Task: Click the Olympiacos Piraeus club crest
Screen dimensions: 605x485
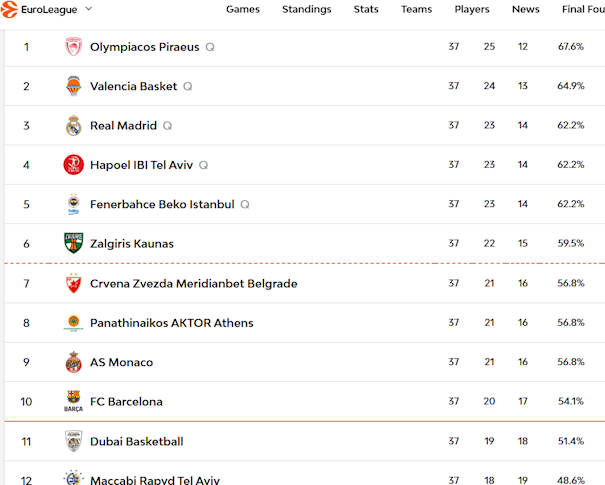Action: coord(73,47)
